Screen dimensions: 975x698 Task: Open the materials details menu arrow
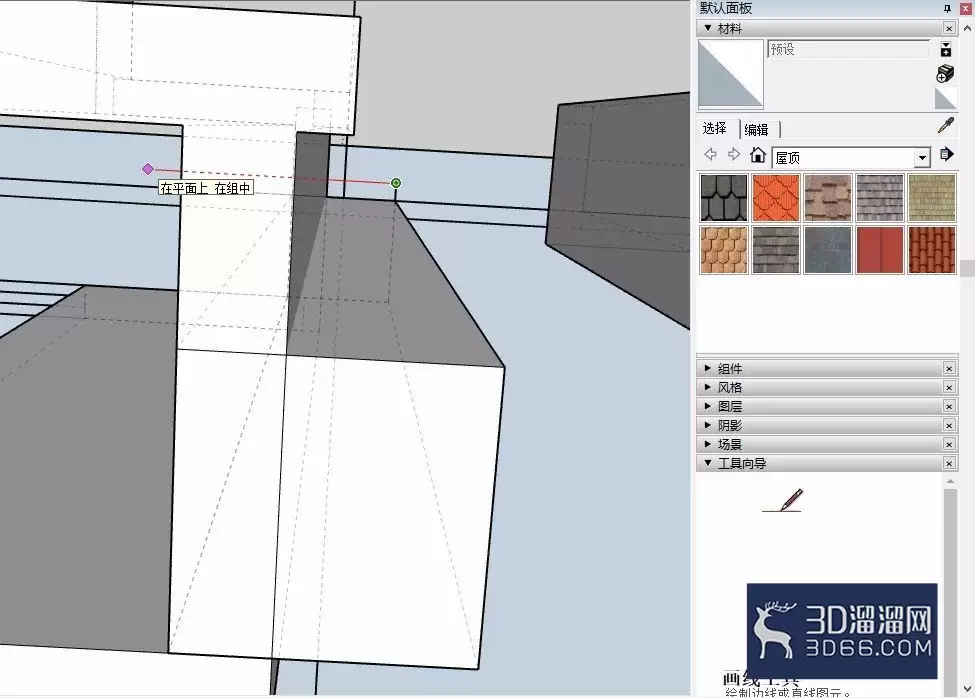947,156
